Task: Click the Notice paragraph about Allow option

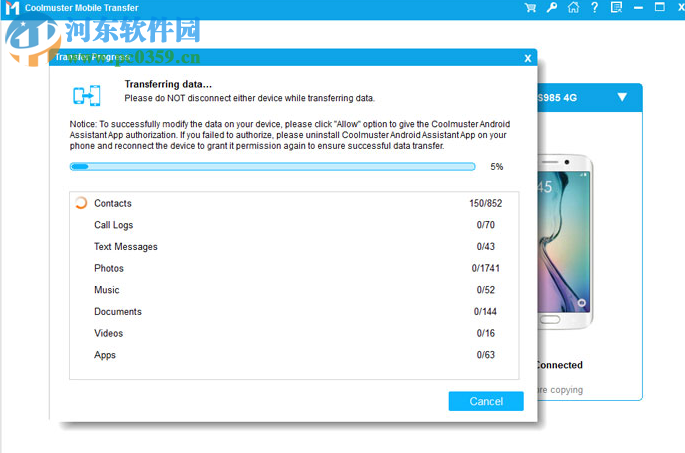Action: [x=290, y=135]
